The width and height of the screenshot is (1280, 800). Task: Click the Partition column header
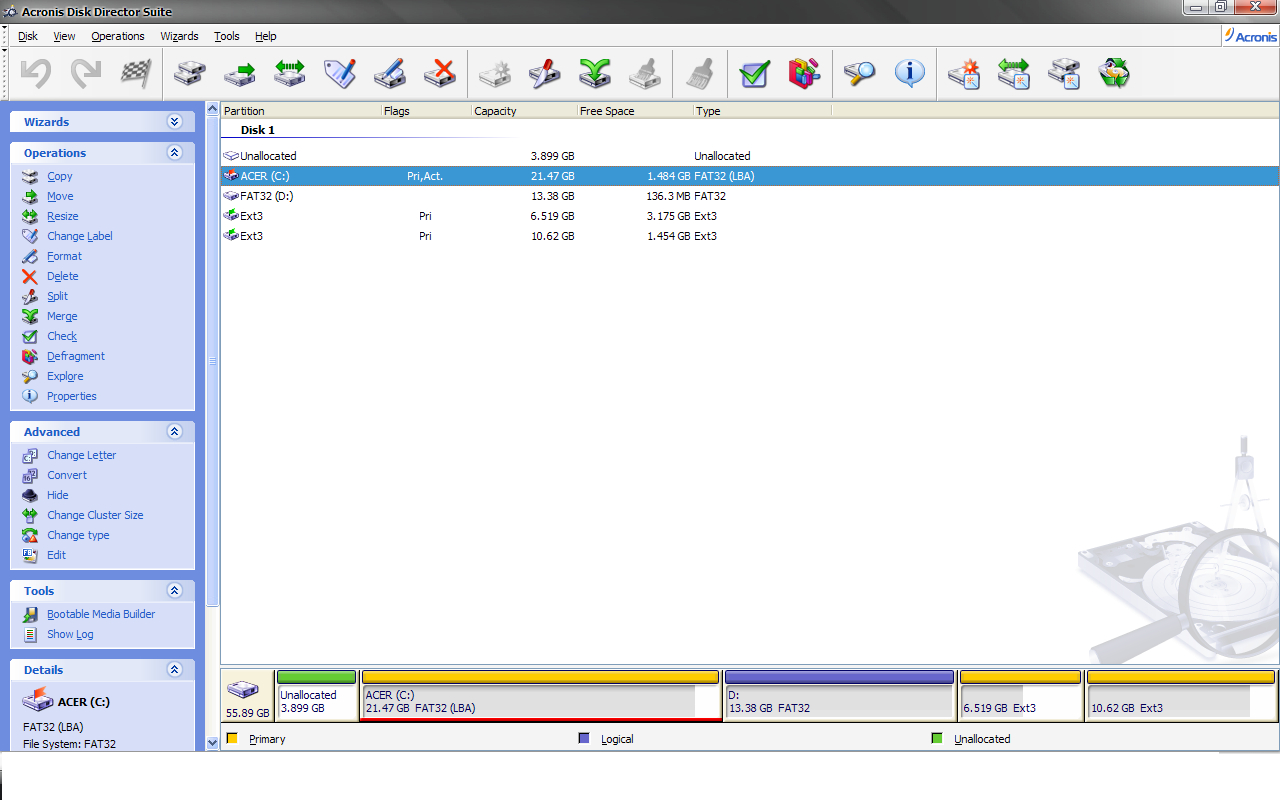pos(301,111)
